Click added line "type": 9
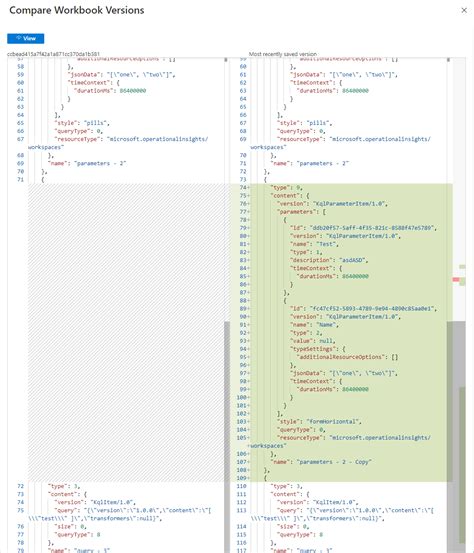474x553 pixels. point(286,188)
